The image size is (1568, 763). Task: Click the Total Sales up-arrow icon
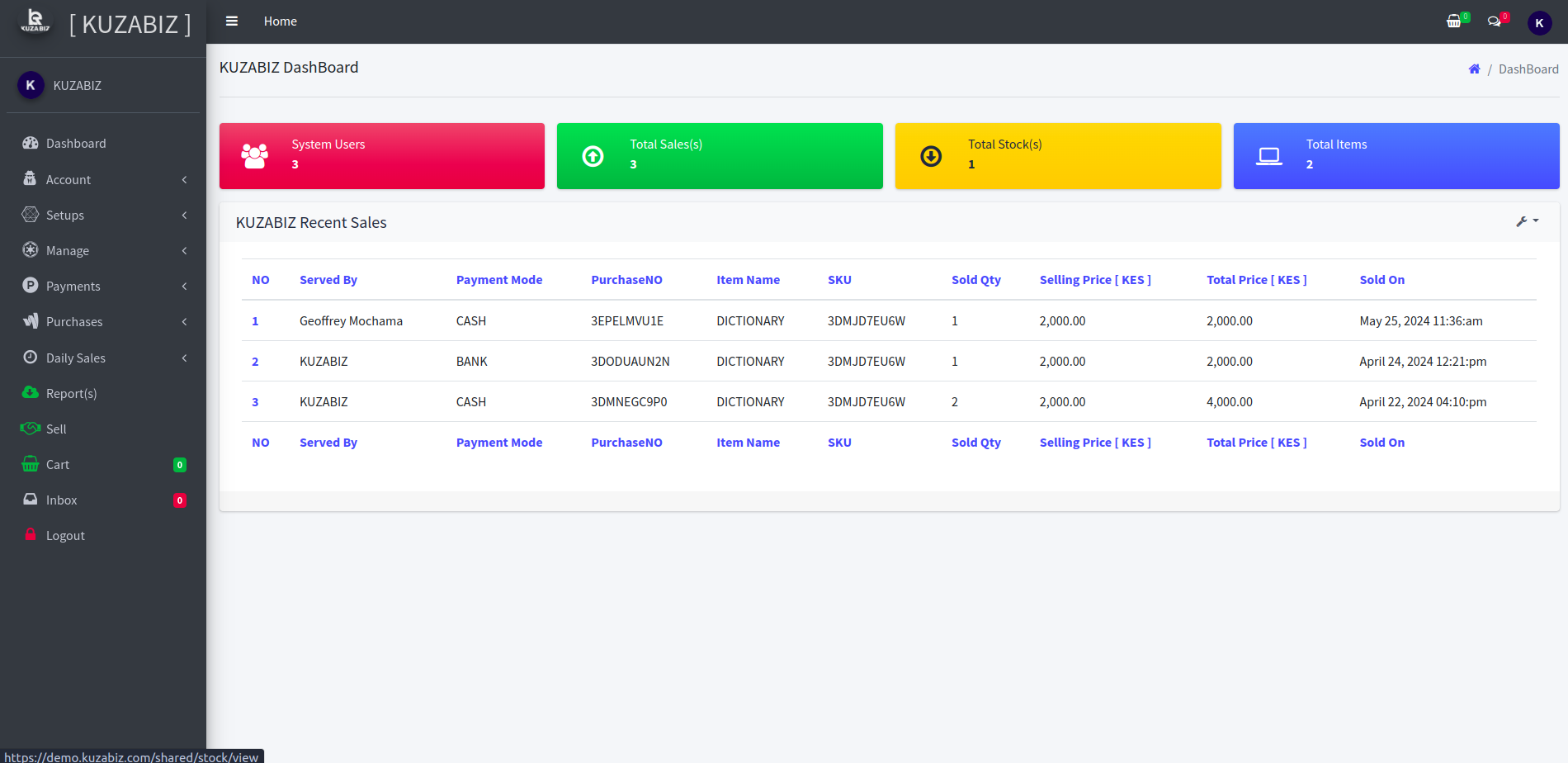[593, 156]
